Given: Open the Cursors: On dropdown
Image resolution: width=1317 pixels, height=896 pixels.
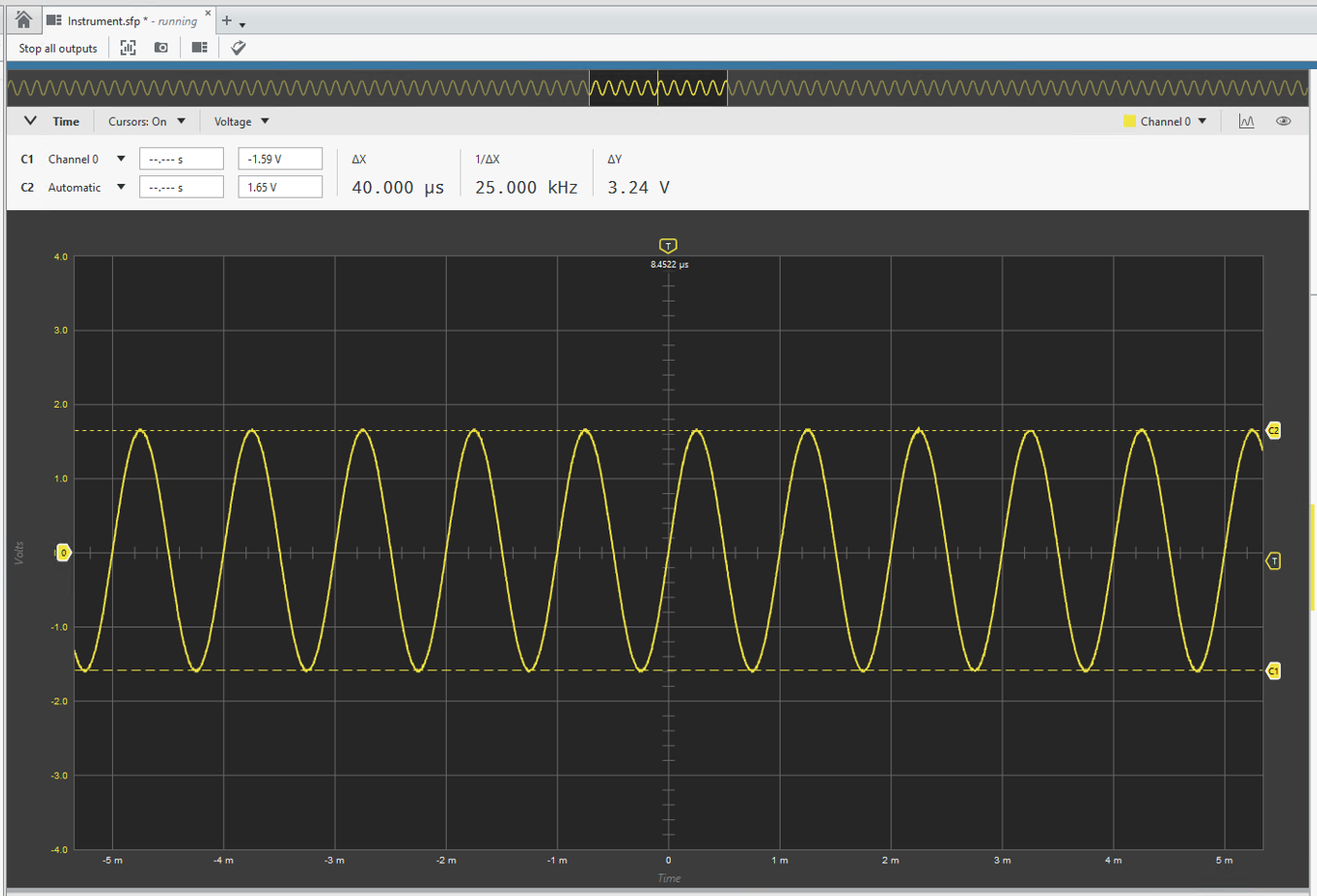Looking at the screenshot, I should (147, 122).
